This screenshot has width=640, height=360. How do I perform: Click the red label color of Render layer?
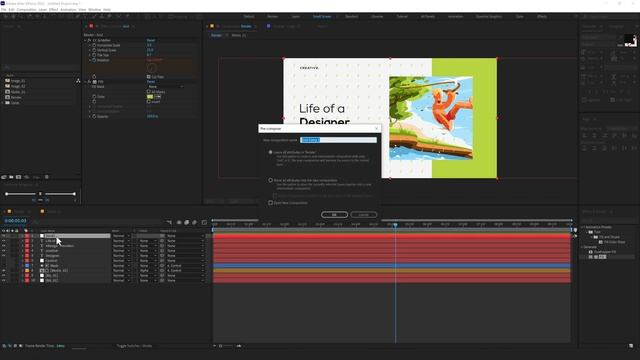[27, 236]
